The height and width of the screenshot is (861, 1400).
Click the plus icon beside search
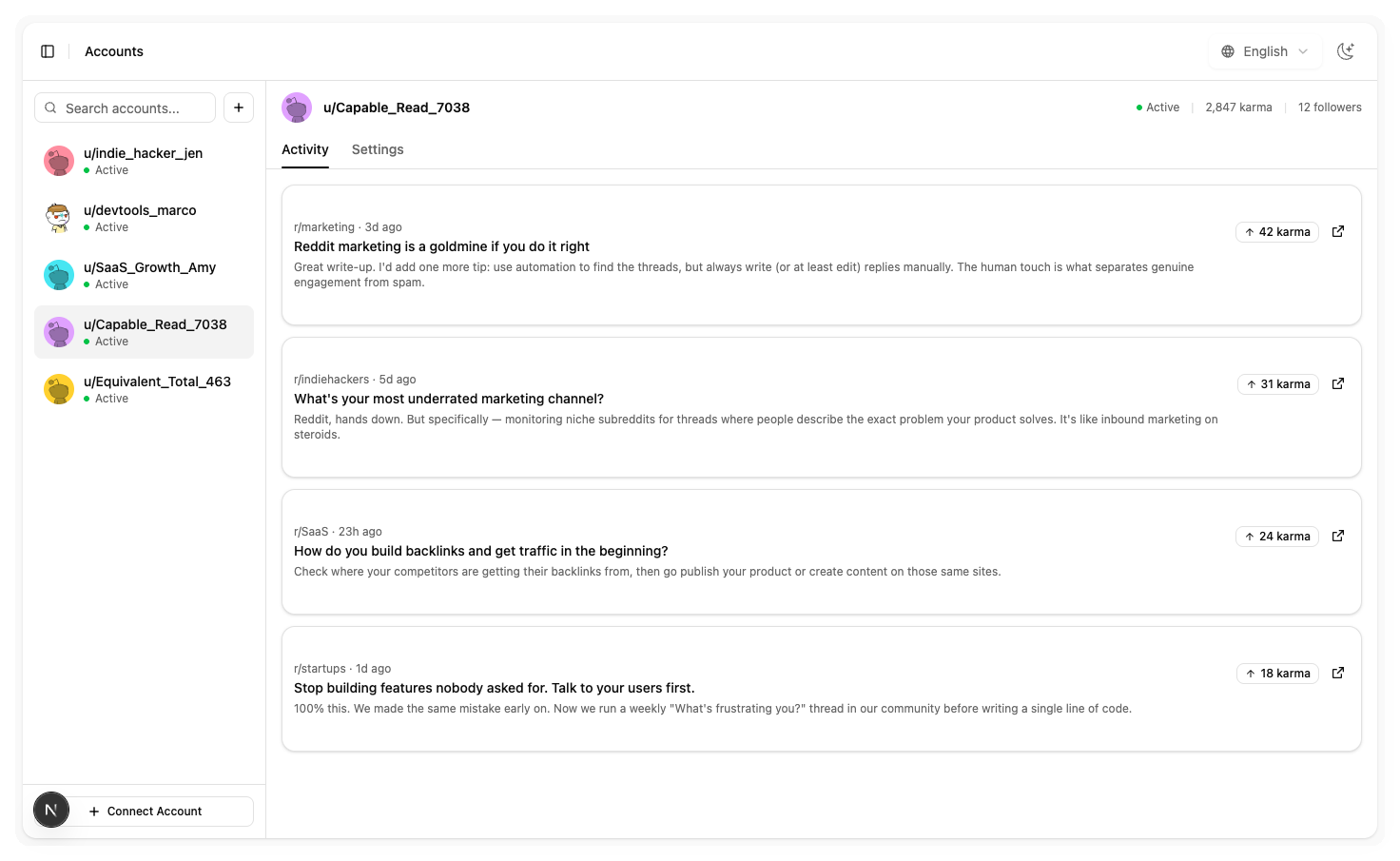click(x=239, y=108)
